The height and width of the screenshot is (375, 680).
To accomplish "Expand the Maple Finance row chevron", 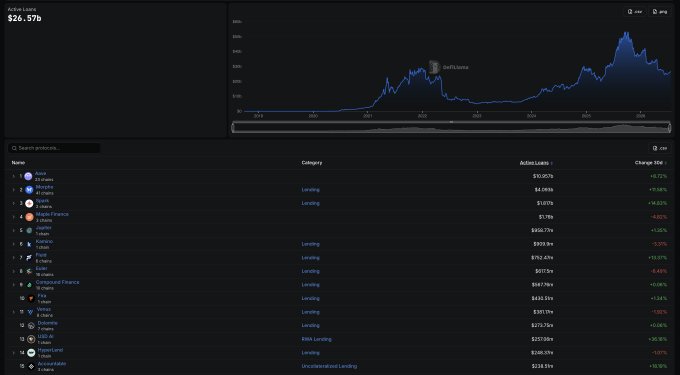I will (x=13, y=217).
